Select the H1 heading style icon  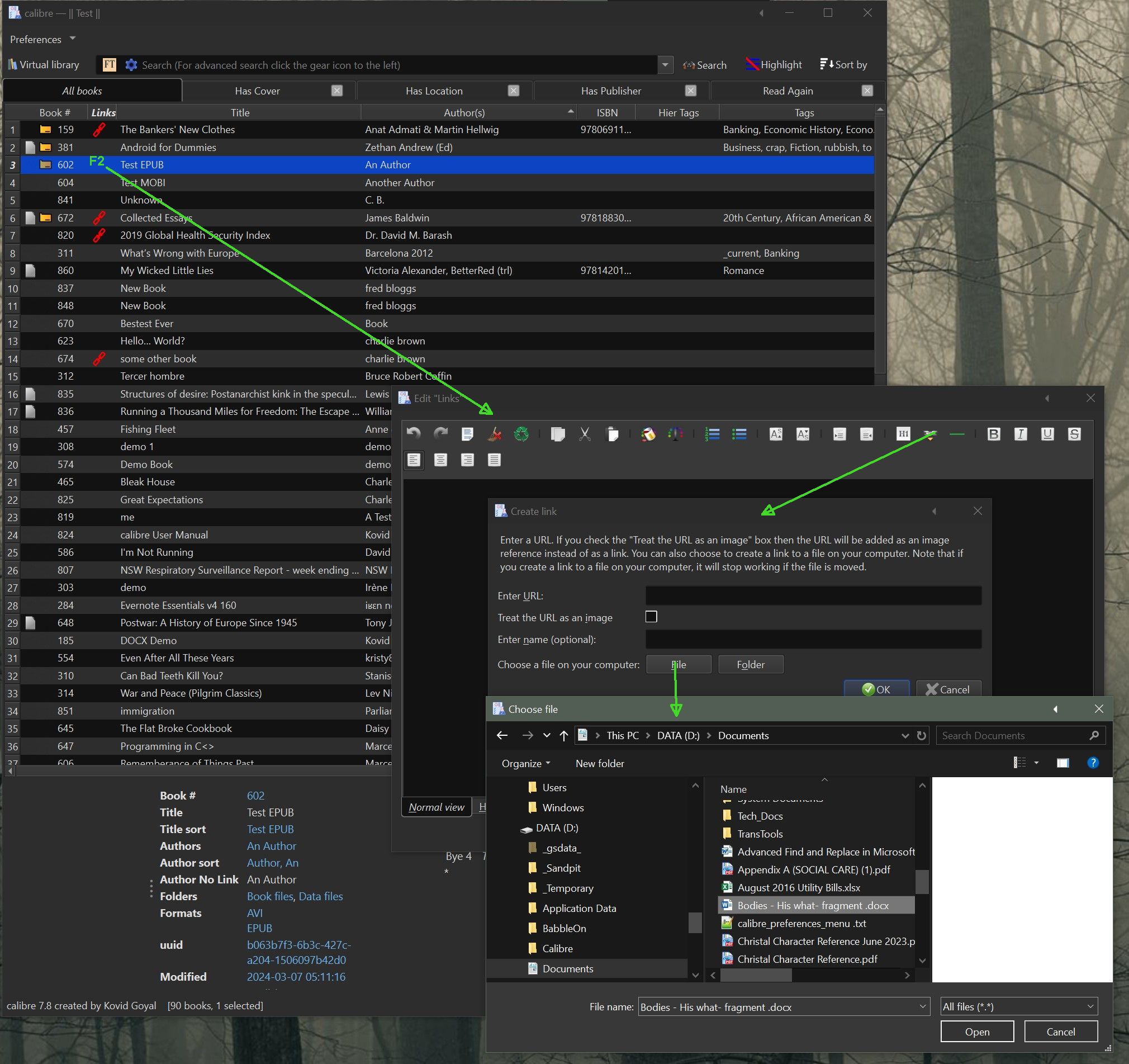[903, 434]
